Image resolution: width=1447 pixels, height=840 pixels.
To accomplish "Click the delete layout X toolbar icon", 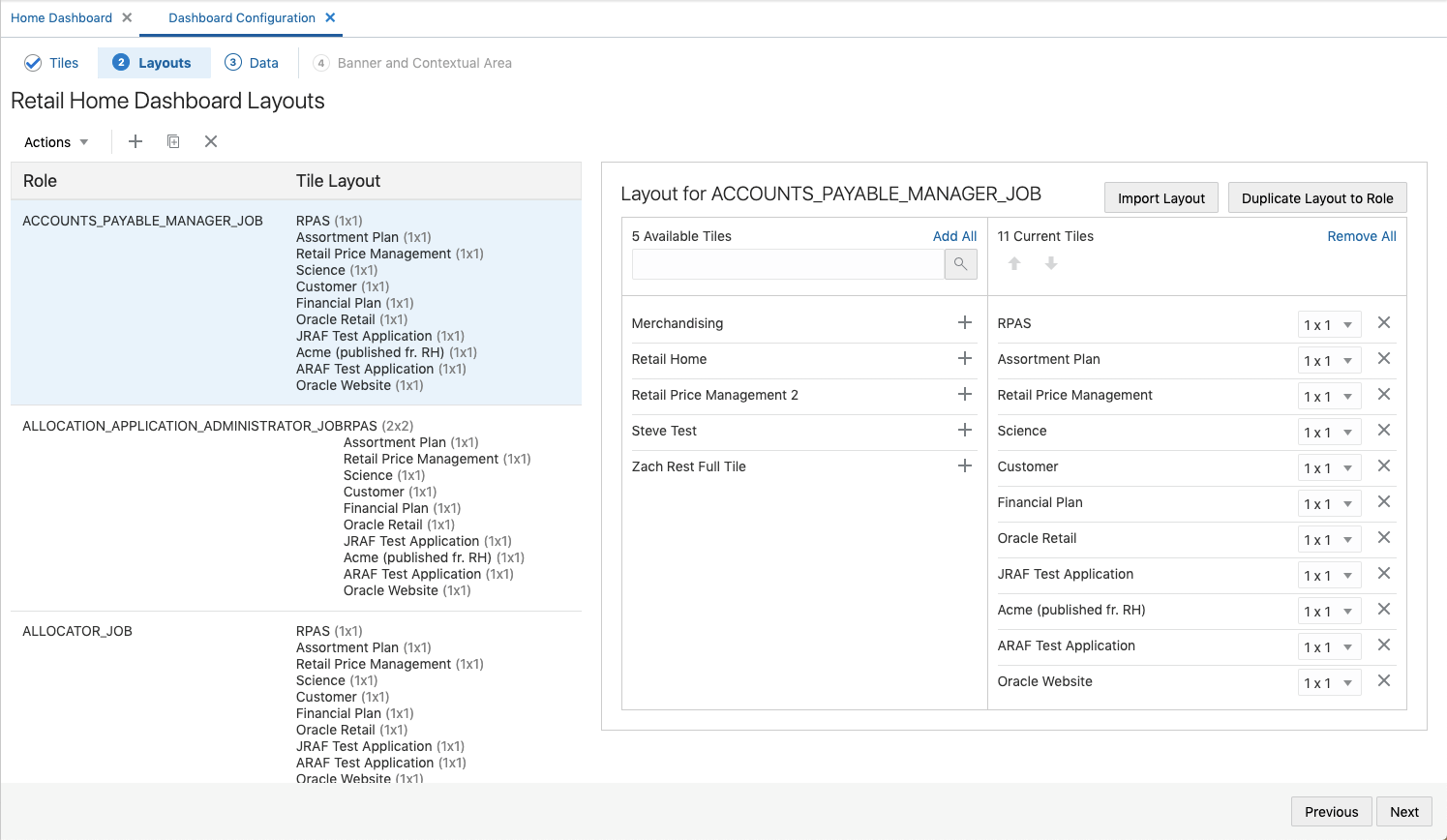I will [211, 141].
